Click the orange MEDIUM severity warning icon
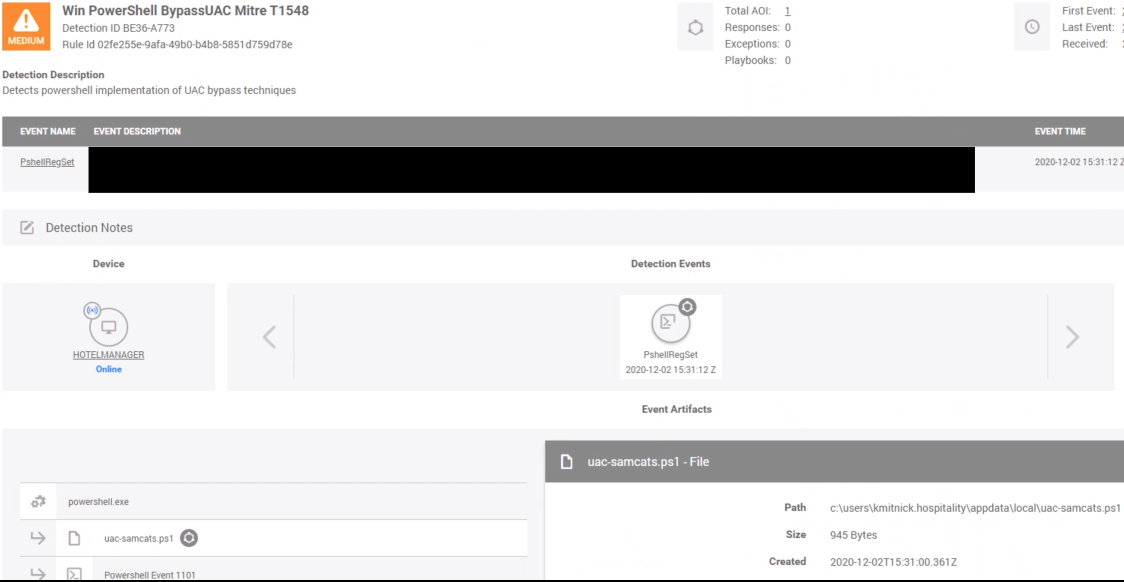The width and height of the screenshot is (1124, 582). click(27, 27)
